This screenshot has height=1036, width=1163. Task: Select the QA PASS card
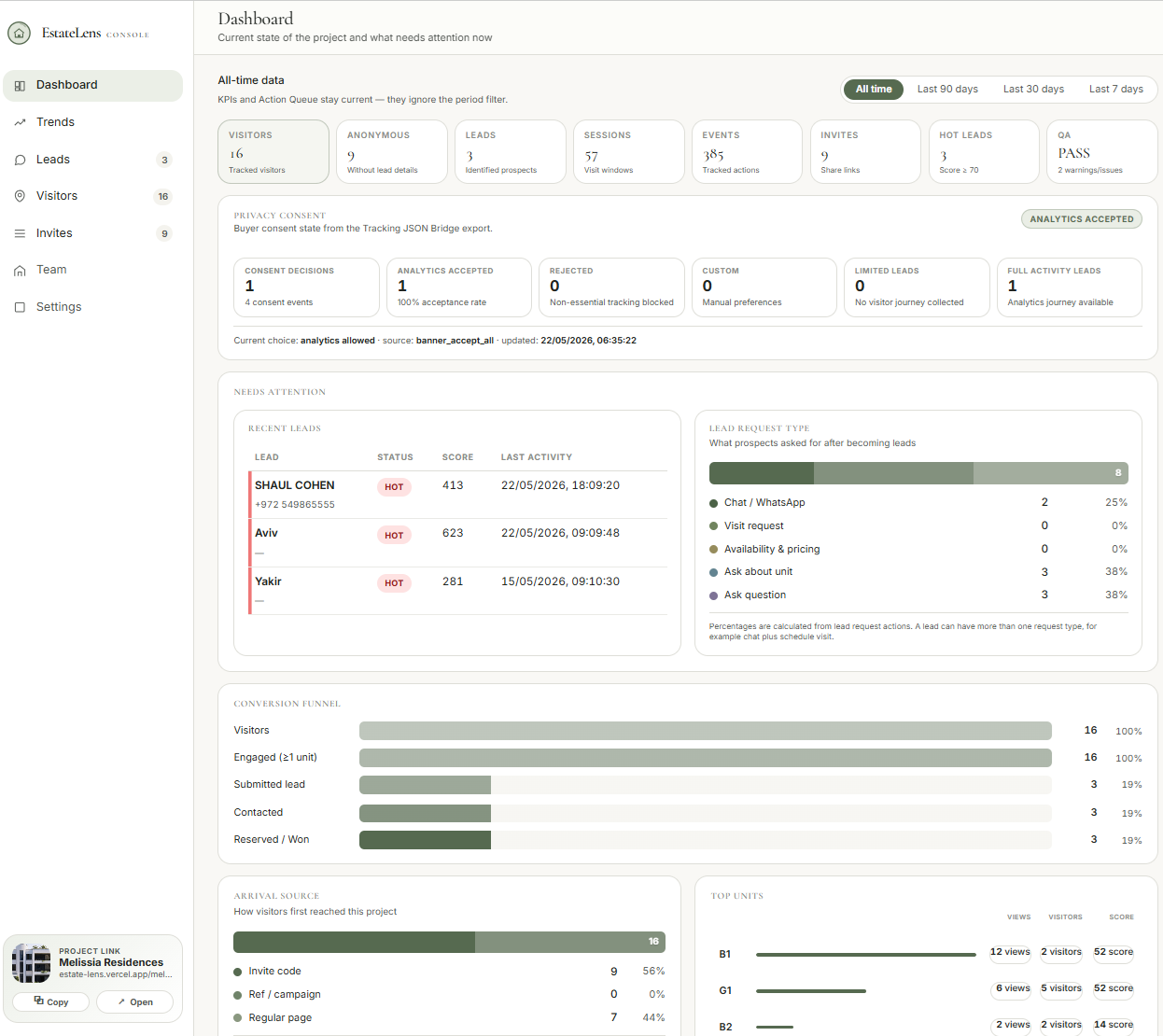tap(1102, 151)
